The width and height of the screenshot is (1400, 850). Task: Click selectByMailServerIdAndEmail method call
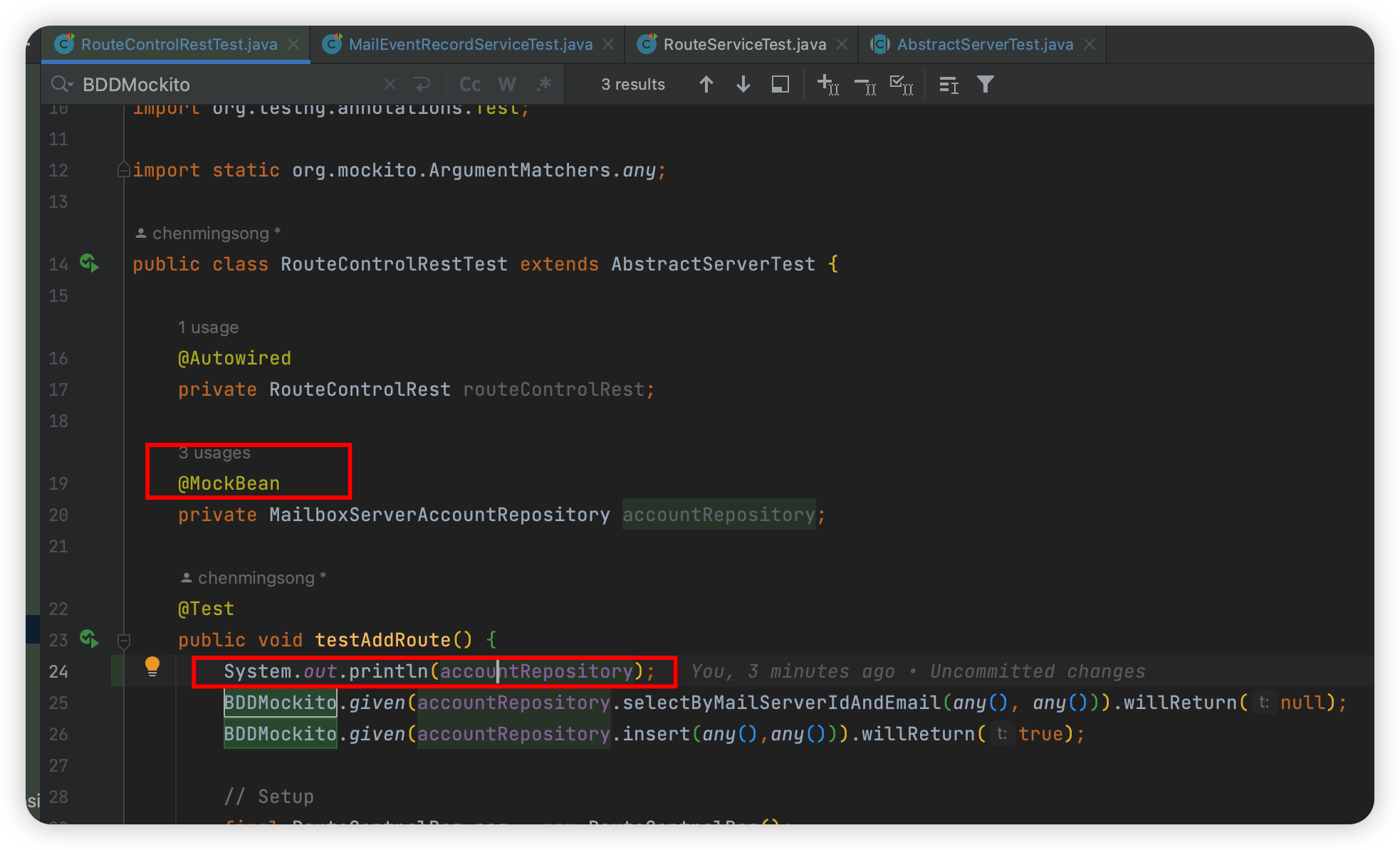point(781,703)
